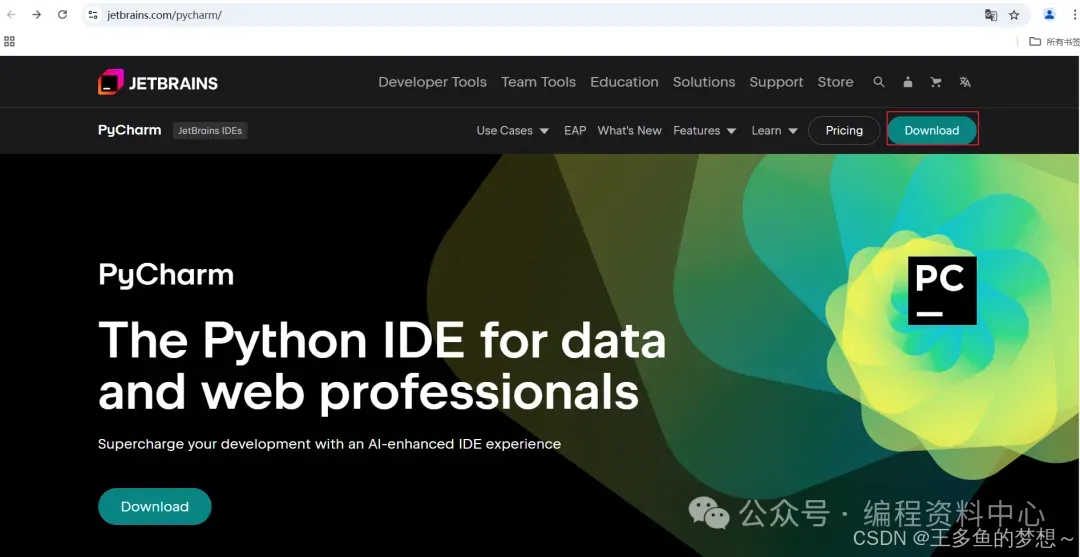This screenshot has width=1080, height=557.
Task: Click the language selector icon in site header
Action: coord(965,82)
